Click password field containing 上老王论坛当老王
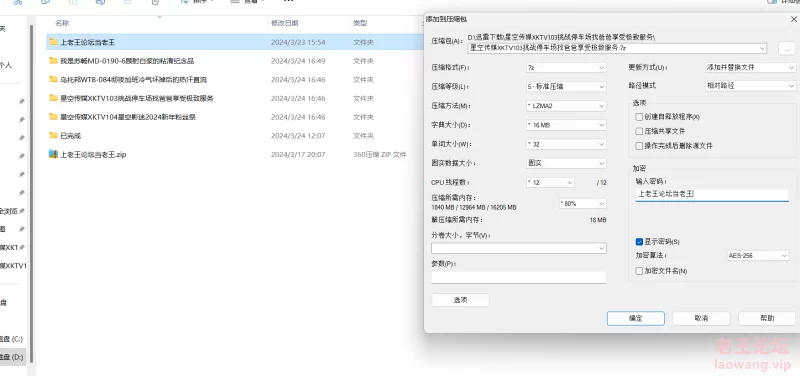This screenshot has height=376, width=800. [x=712, y=194]
